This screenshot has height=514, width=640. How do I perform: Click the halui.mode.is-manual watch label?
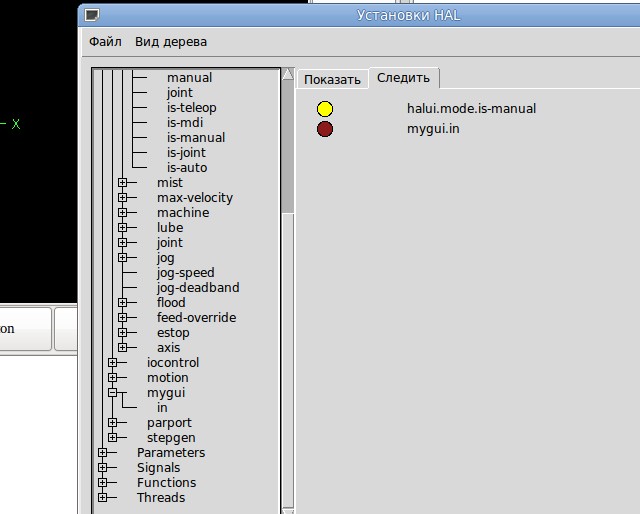(x=471, y=109)
